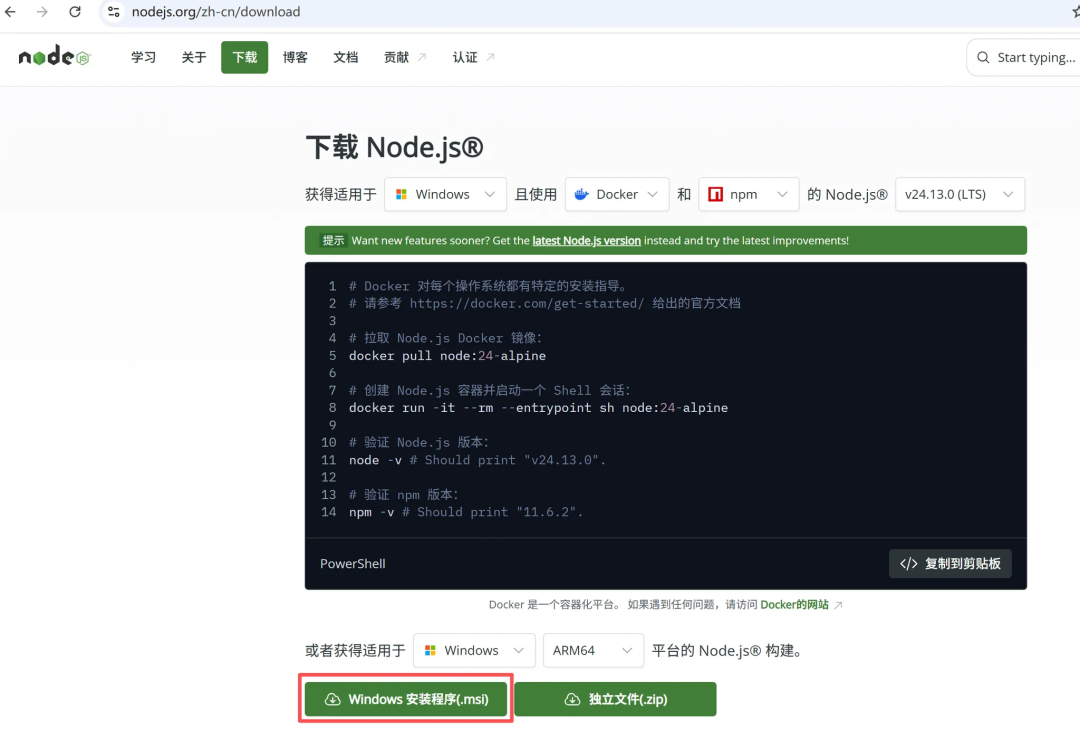1080x729 pixels.
Task: Copy code with 复制到剪贴板 button
Action: (950, 563)
